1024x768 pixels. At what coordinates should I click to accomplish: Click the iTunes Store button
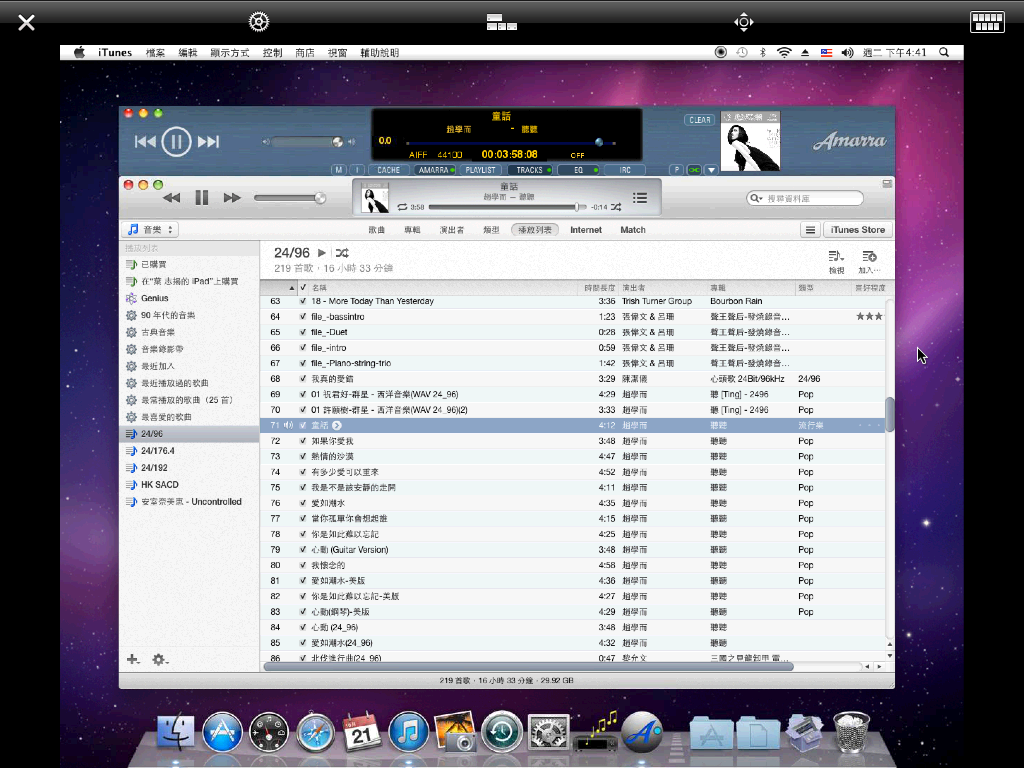pyautogui.click(x=857, y=230)
